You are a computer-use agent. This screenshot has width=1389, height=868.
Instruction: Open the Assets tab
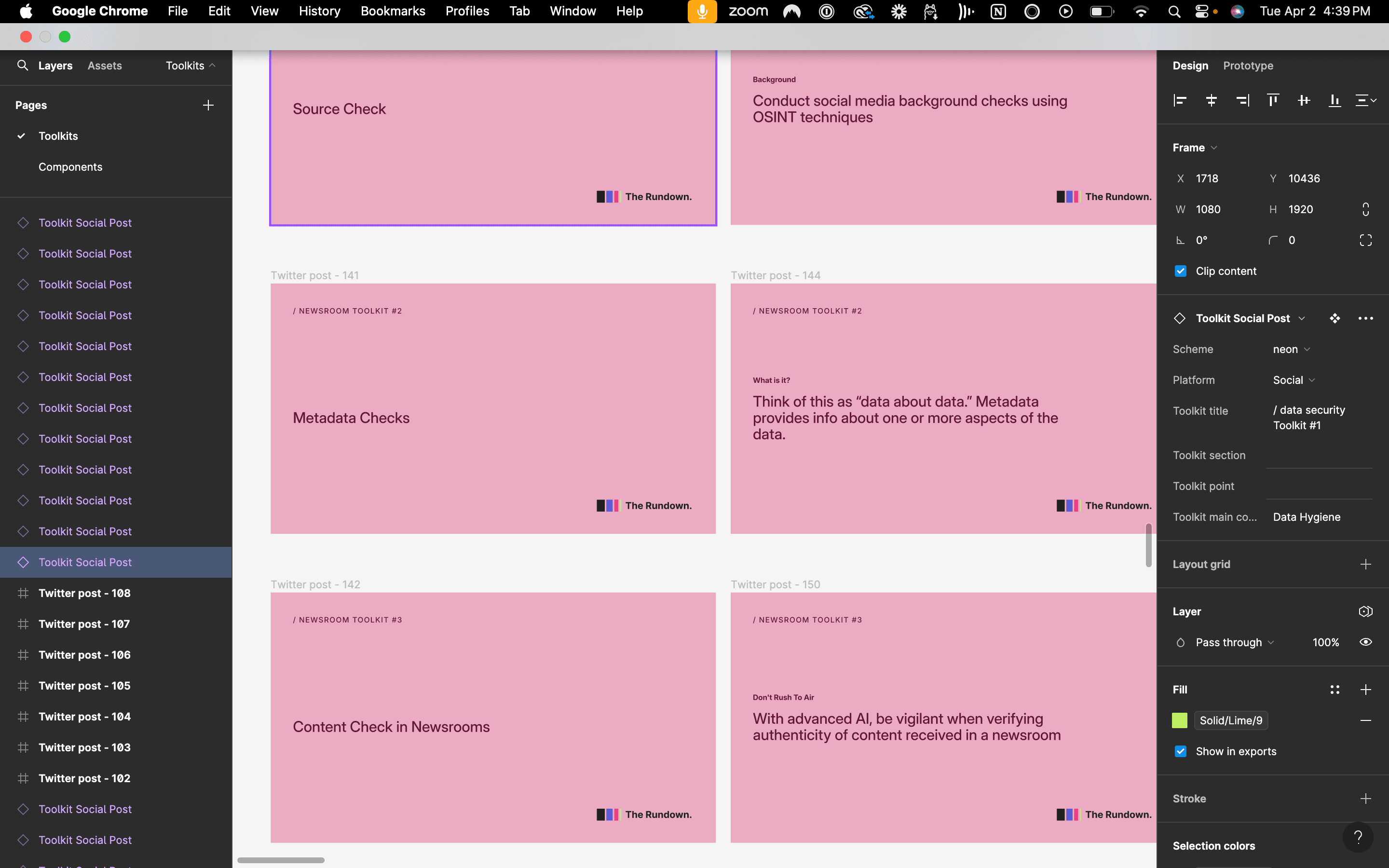pos(105,66)
